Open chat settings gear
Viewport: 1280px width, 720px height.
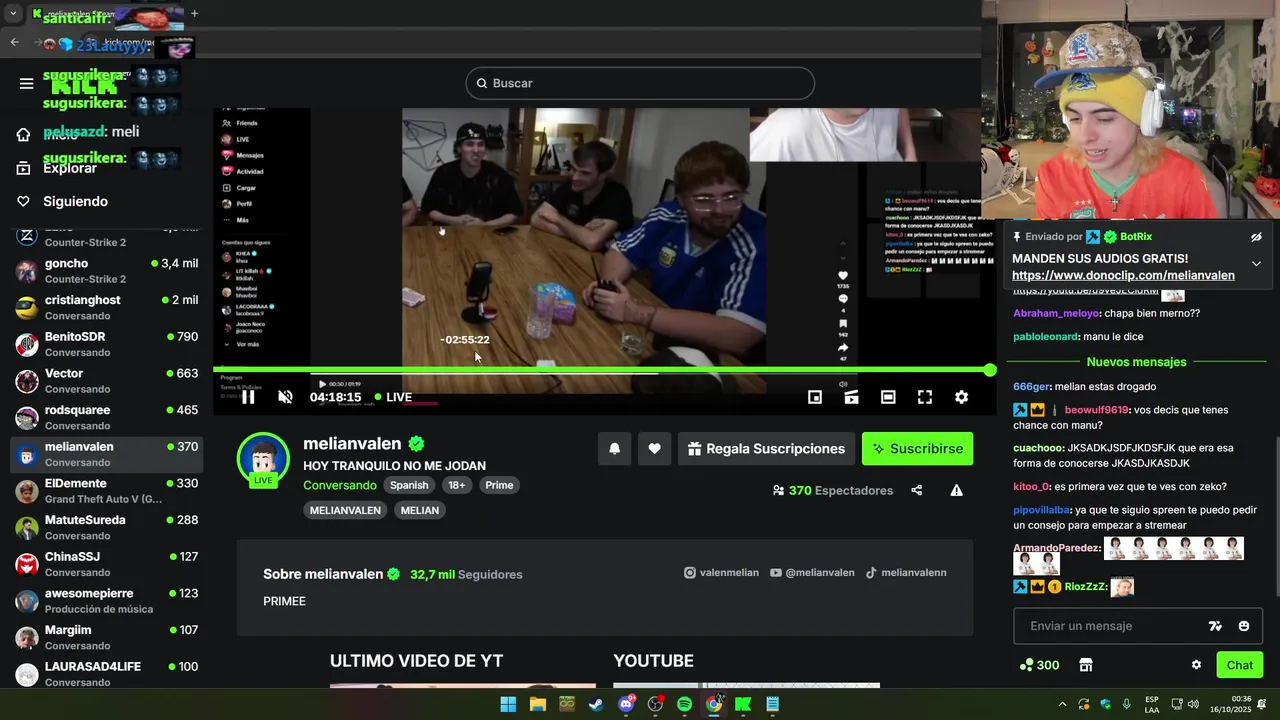coord(1196,665)
